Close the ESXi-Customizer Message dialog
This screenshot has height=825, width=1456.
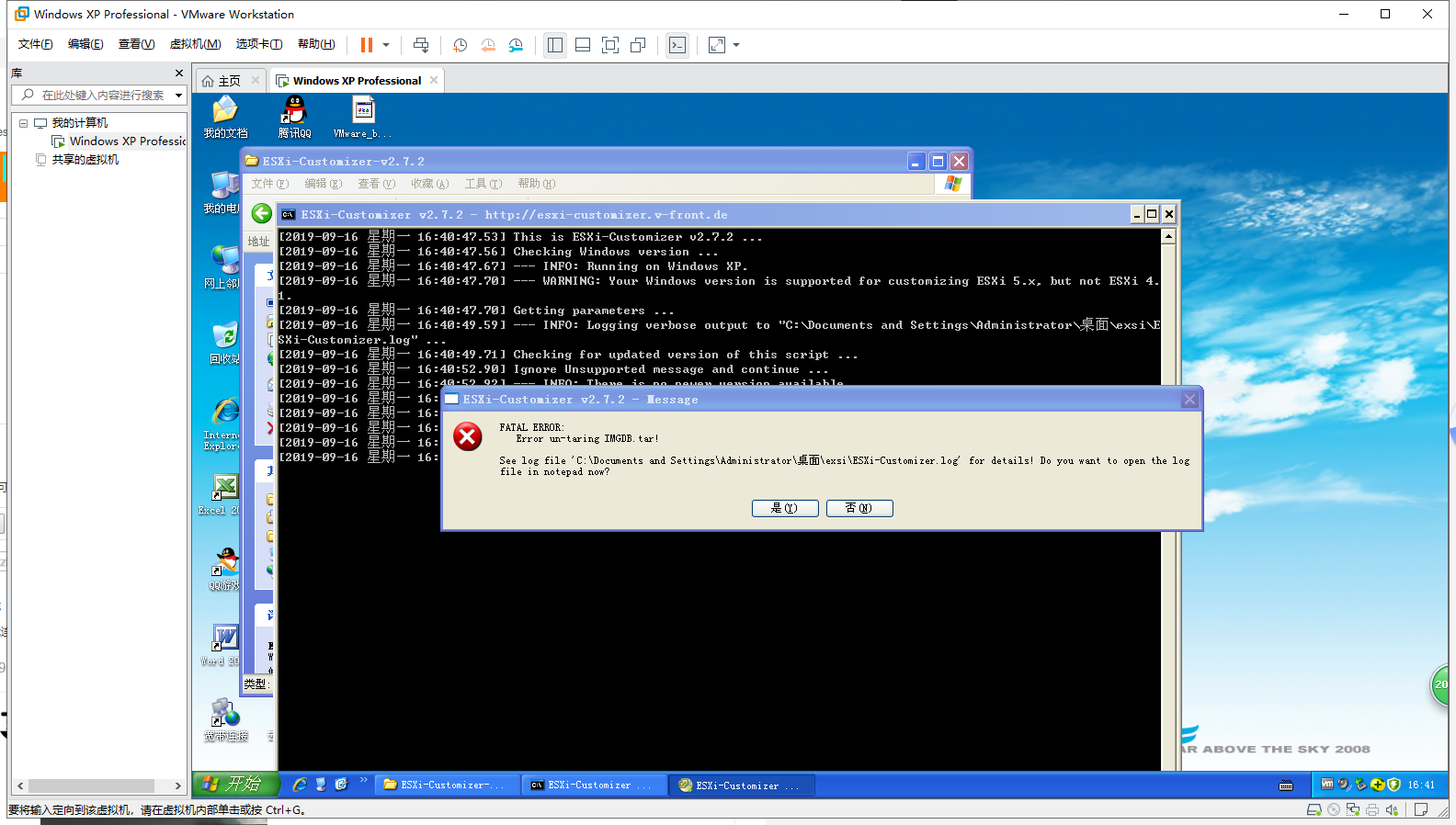point(1189,399)
